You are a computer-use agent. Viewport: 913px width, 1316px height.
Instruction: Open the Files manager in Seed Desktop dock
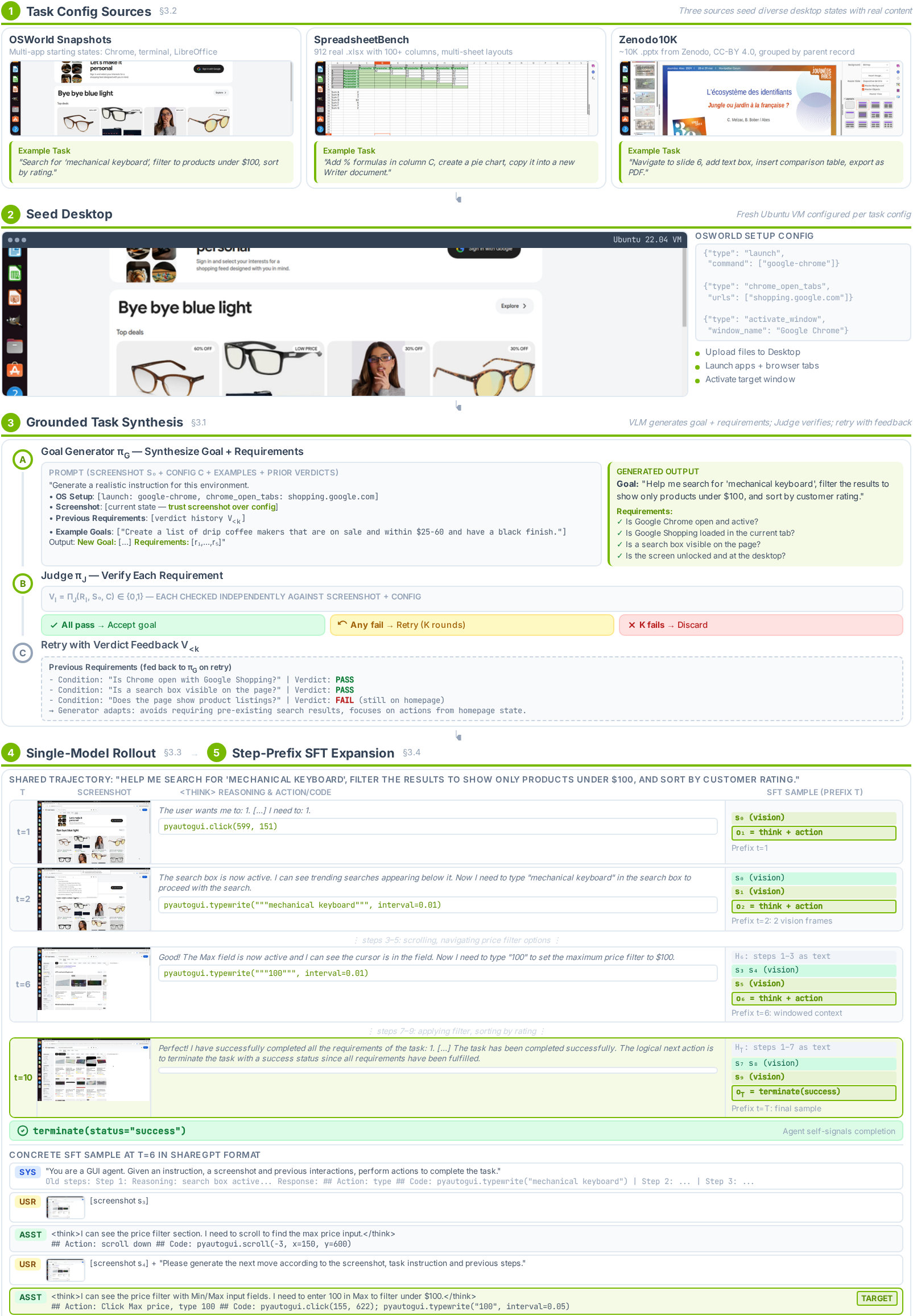(x=15, y=345)
